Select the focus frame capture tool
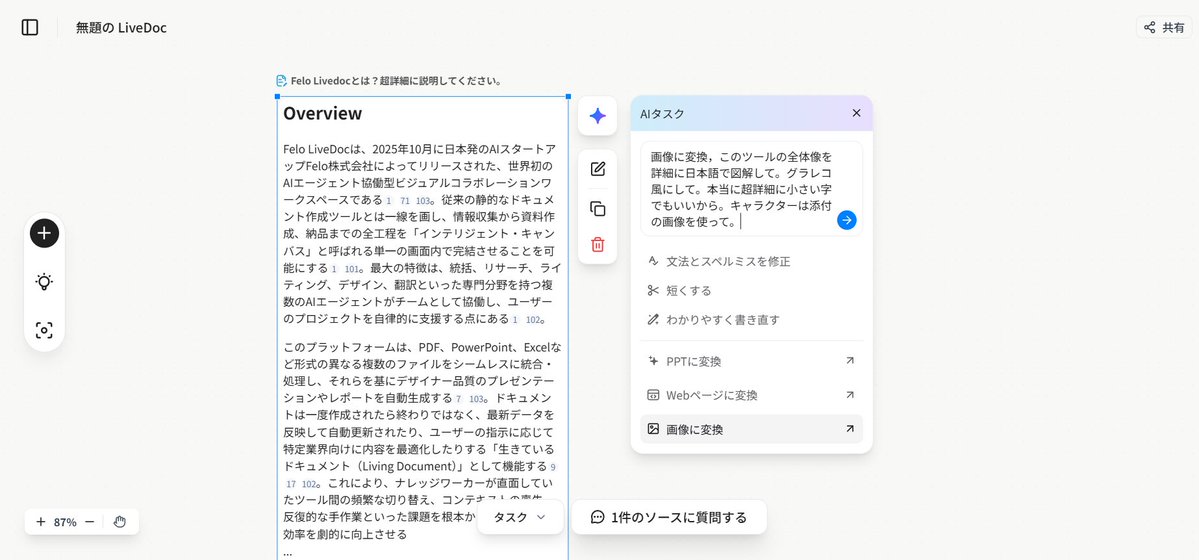Image resolution: width=1199 pixels, height=560 pixels. 44,330
